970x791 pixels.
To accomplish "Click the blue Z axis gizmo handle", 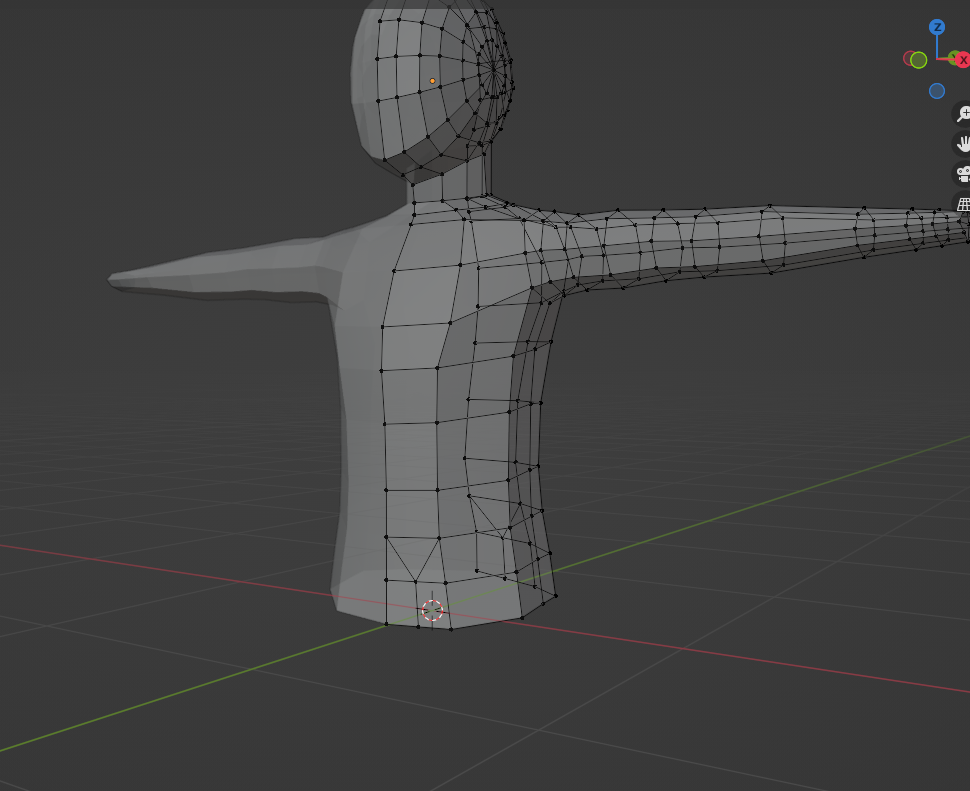I will tap(937, 27).
